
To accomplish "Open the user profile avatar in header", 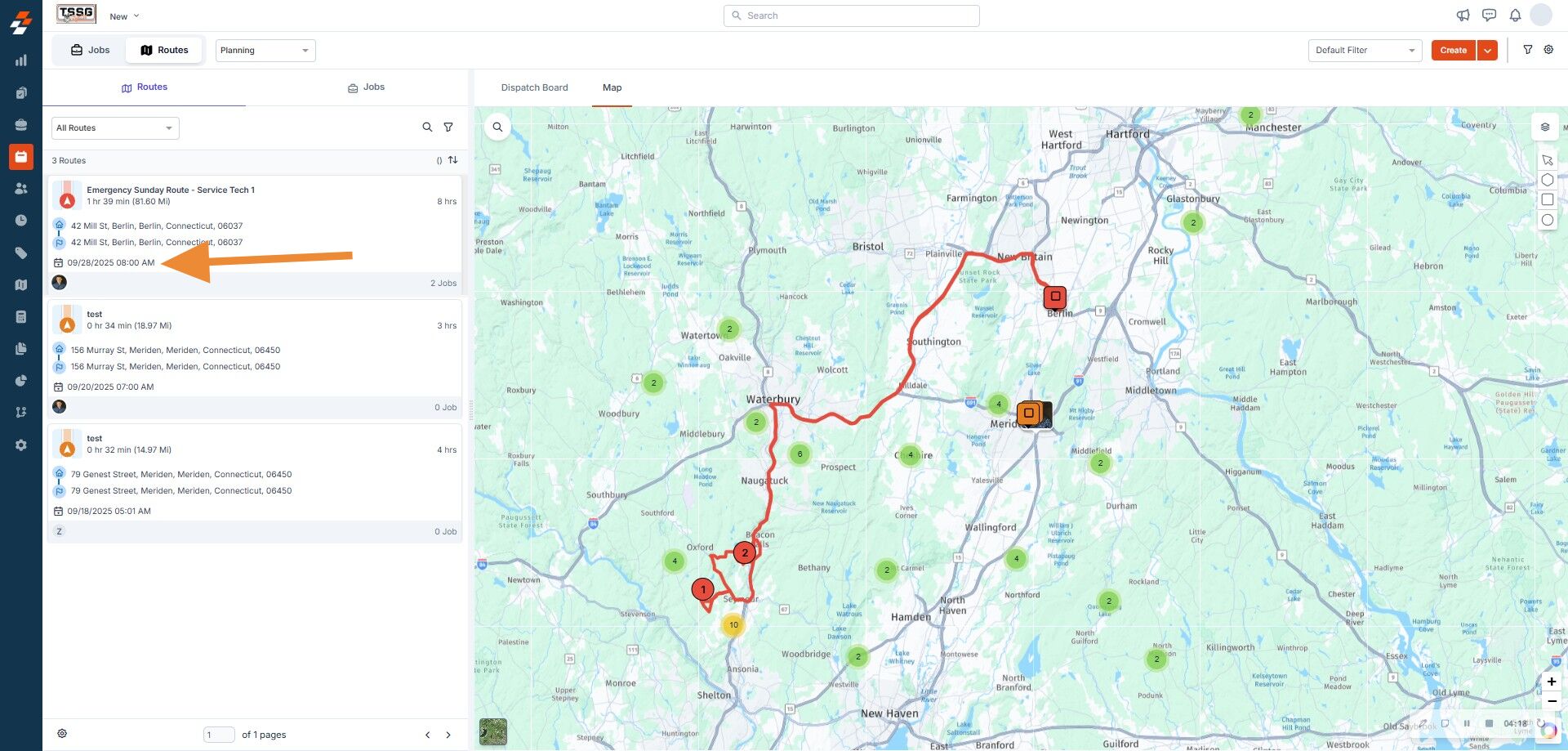I will pos(1541,15).
